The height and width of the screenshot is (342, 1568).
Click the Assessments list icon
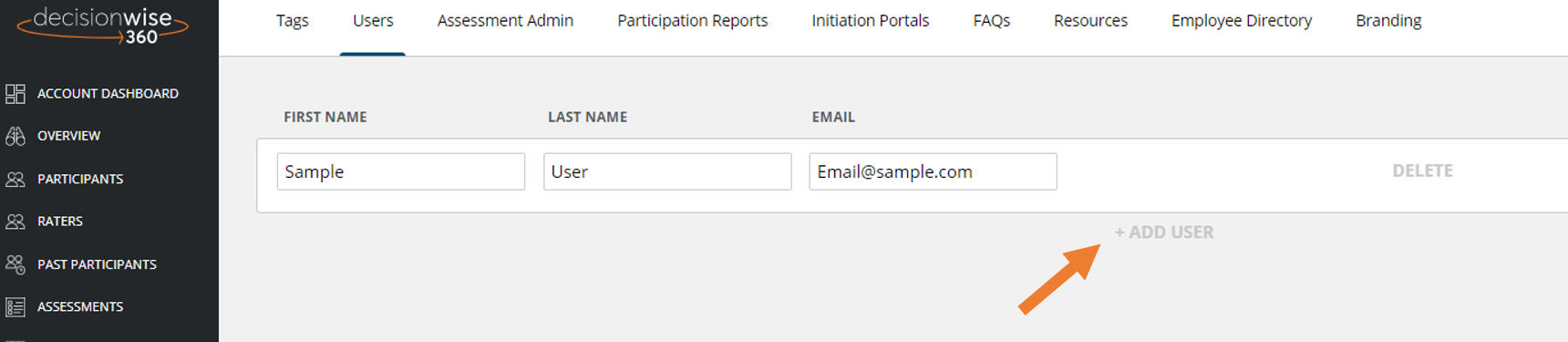15,307
